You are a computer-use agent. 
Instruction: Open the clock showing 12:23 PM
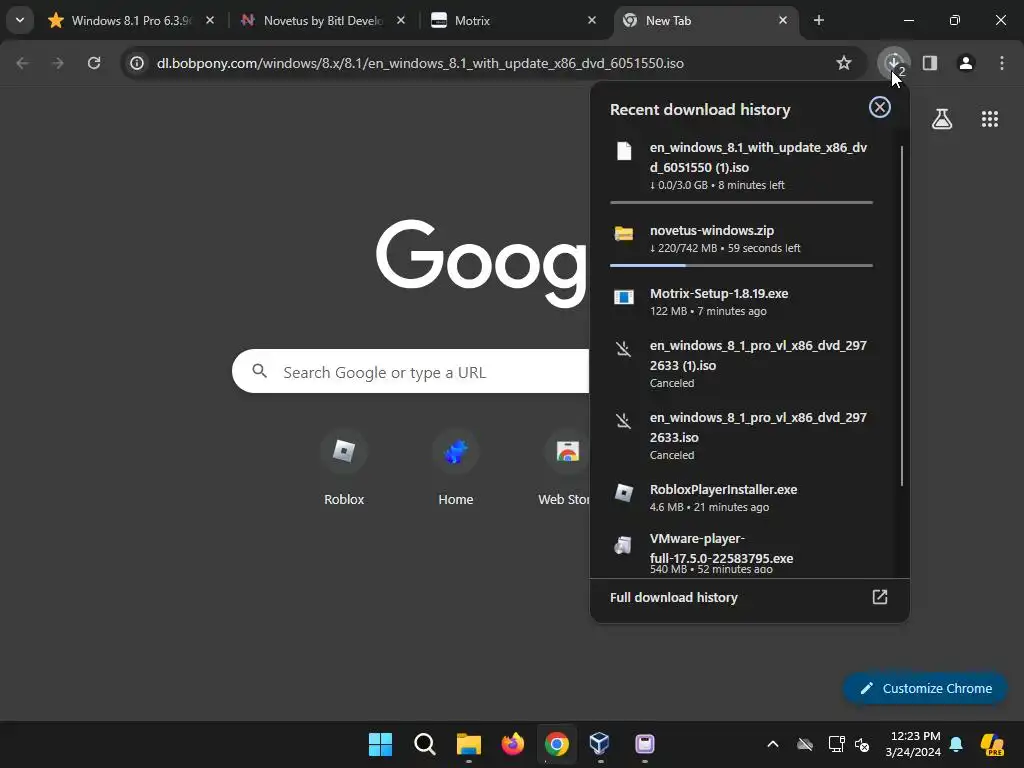[913, 744]
